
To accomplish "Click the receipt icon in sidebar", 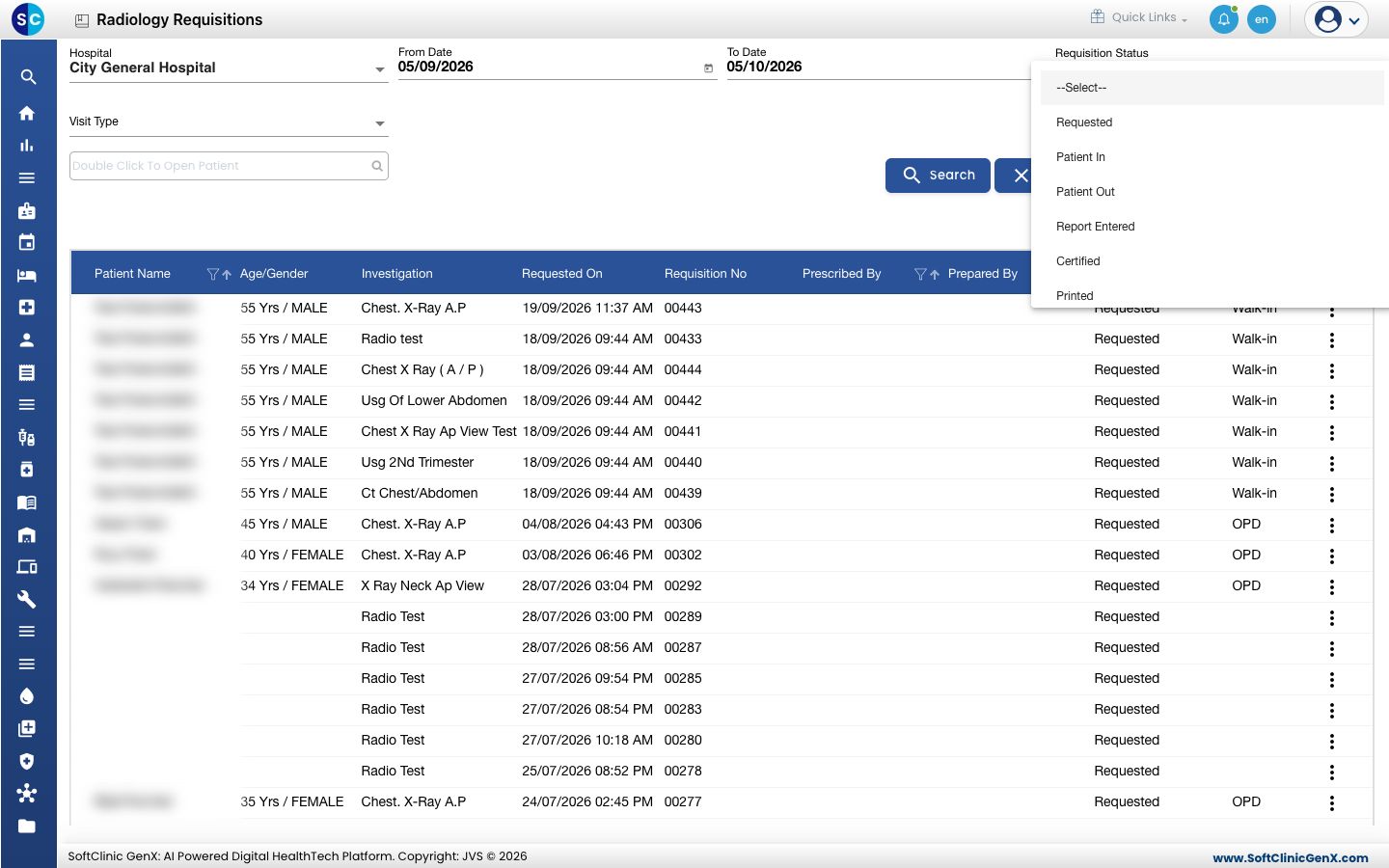I will 27,372.
